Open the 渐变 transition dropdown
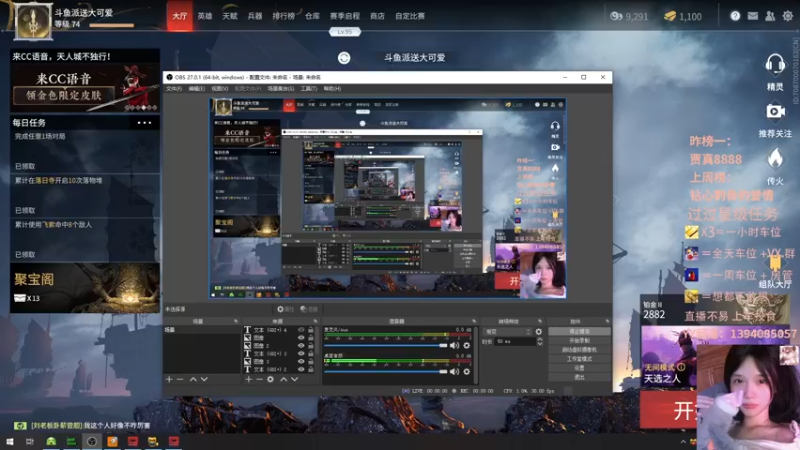 coord(508,332)
